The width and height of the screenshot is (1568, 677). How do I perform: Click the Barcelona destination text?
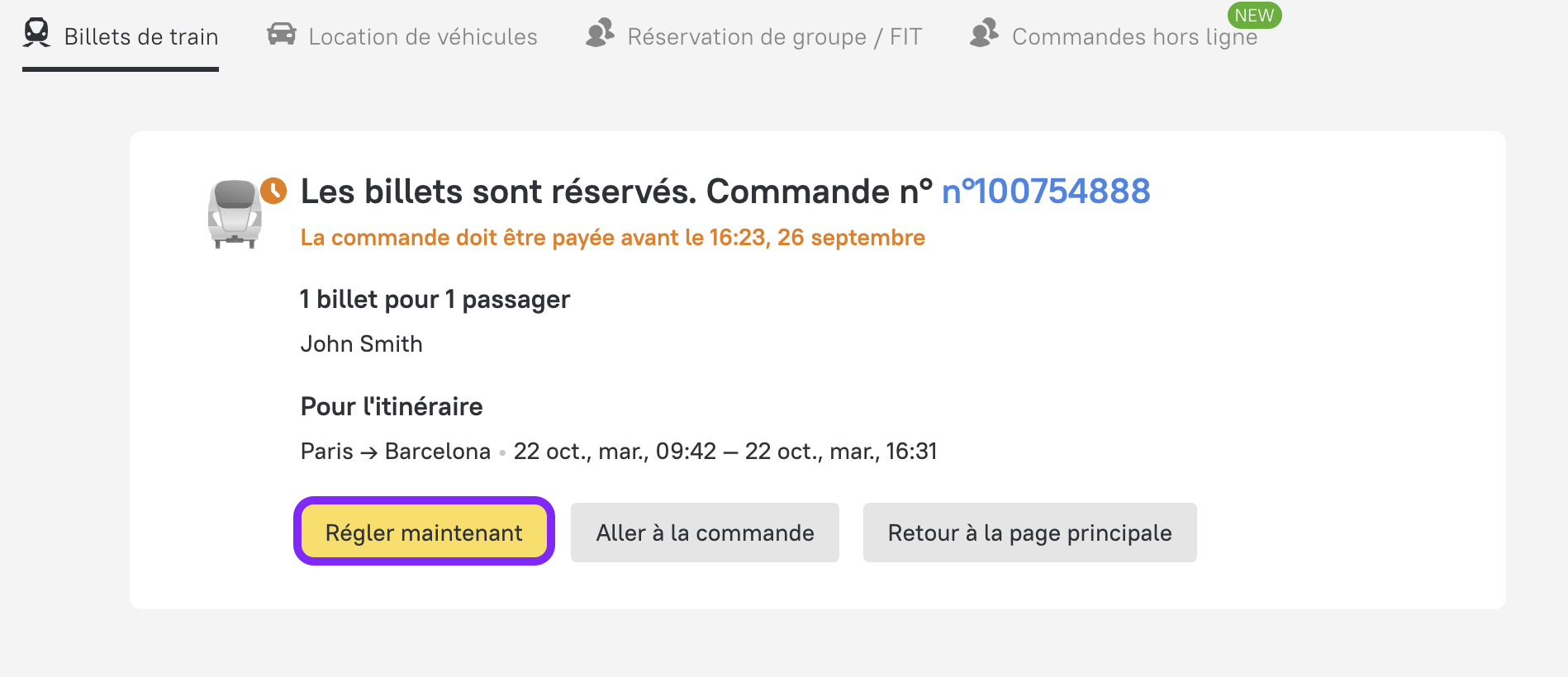438,452
